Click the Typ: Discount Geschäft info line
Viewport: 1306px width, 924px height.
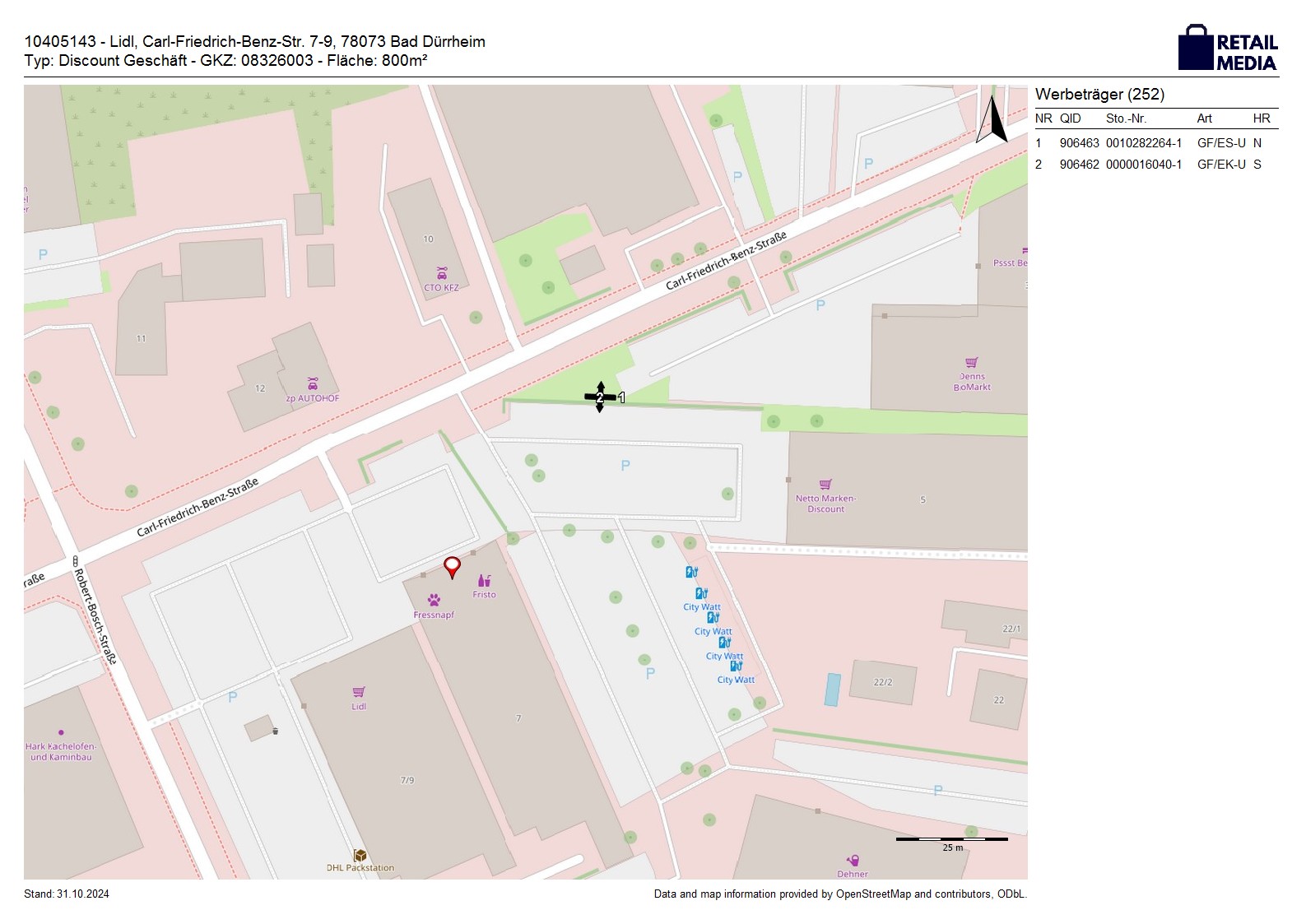coord(225,60)
